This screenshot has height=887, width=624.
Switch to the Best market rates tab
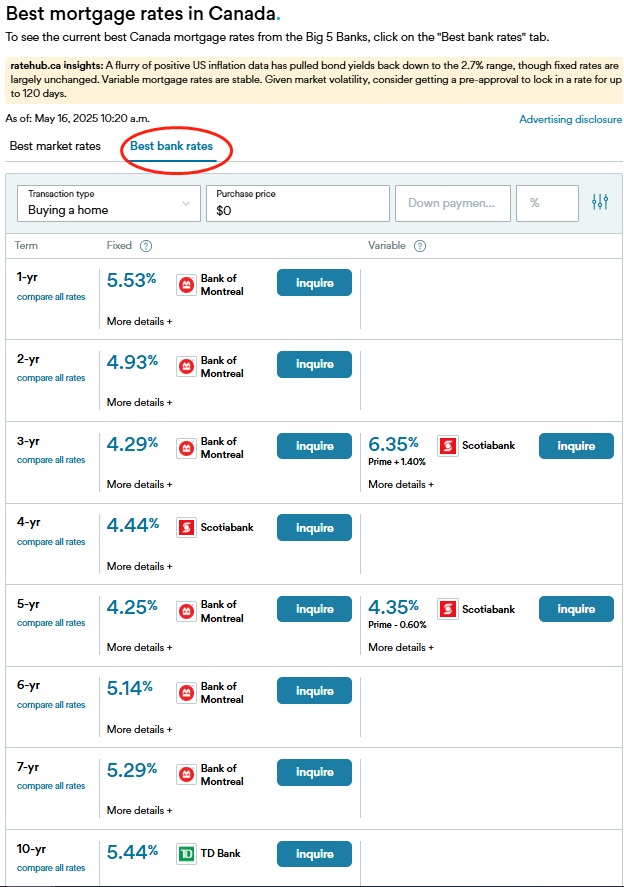(x=55, y=146)
